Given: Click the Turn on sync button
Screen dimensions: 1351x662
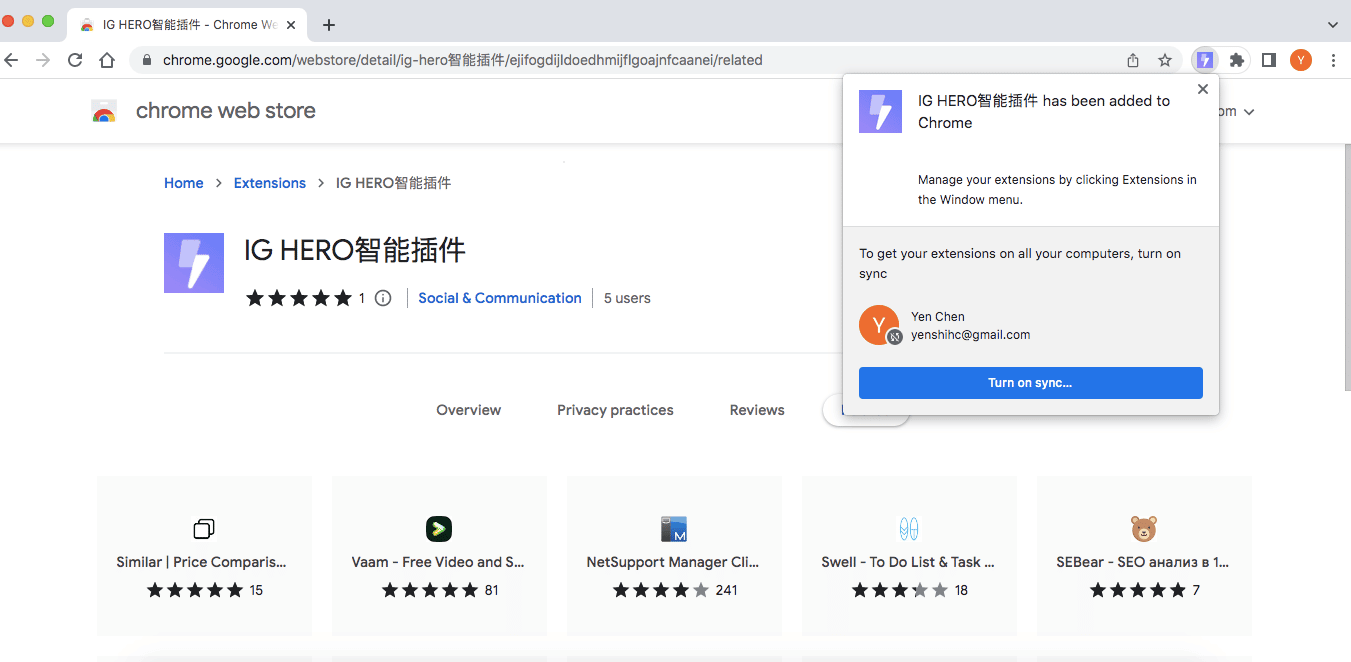Looking at the screenshot, I should (1030, 383).
